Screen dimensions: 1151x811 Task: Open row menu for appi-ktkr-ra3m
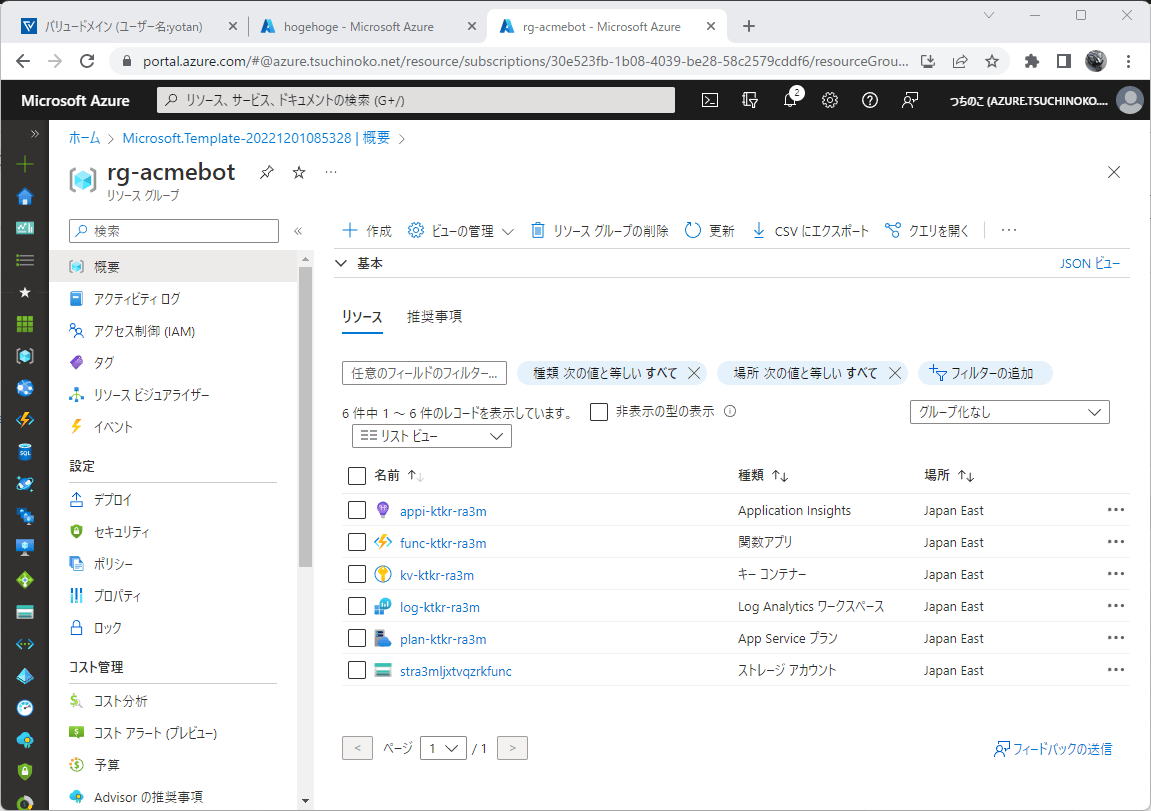1116,510
